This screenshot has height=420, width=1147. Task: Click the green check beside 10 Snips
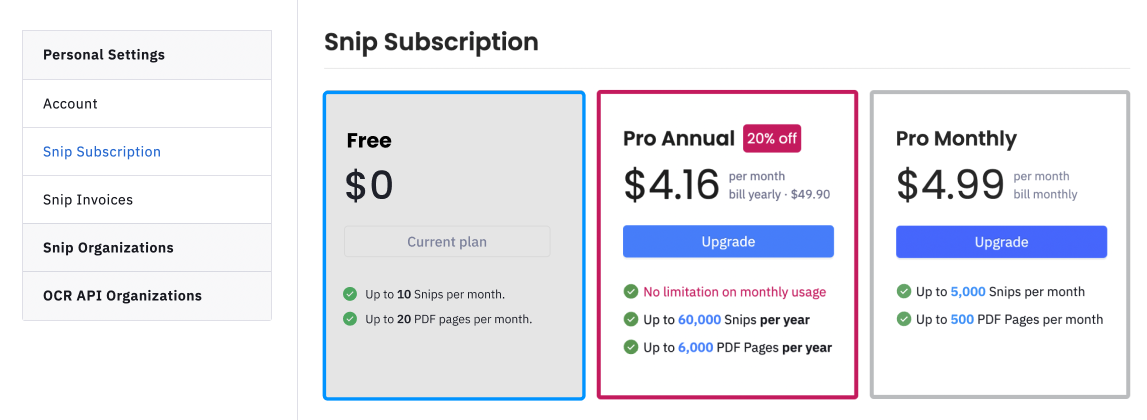click(350, 294)
